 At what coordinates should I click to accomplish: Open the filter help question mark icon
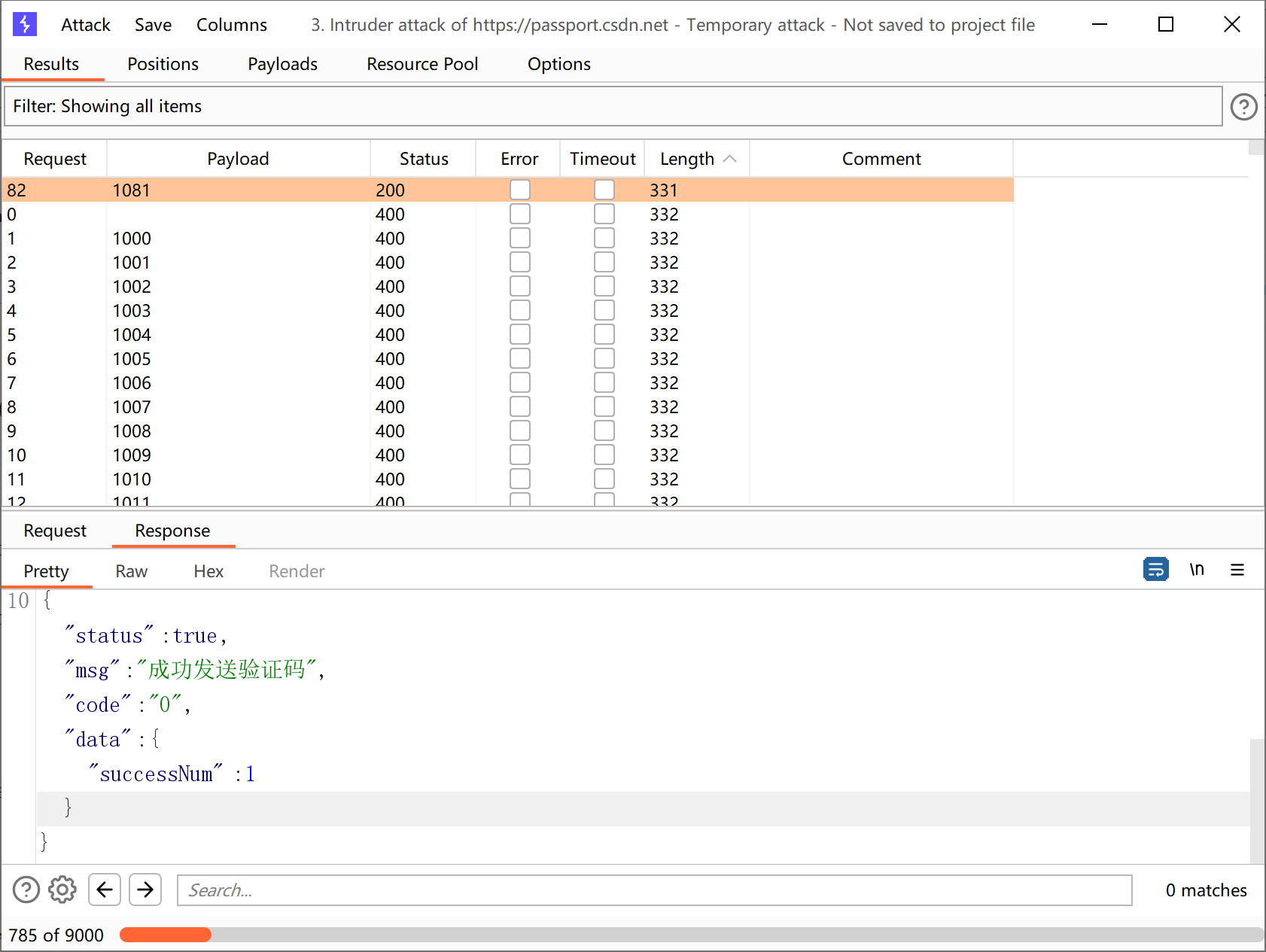(x=1243, y=106)
